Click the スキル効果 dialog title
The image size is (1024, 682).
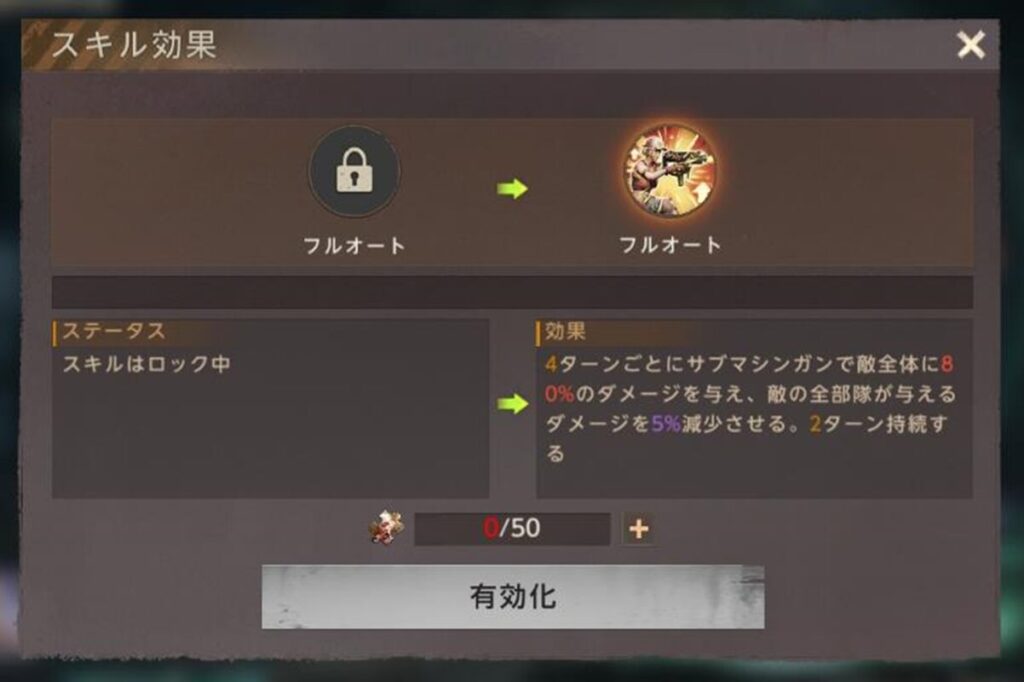134,45
